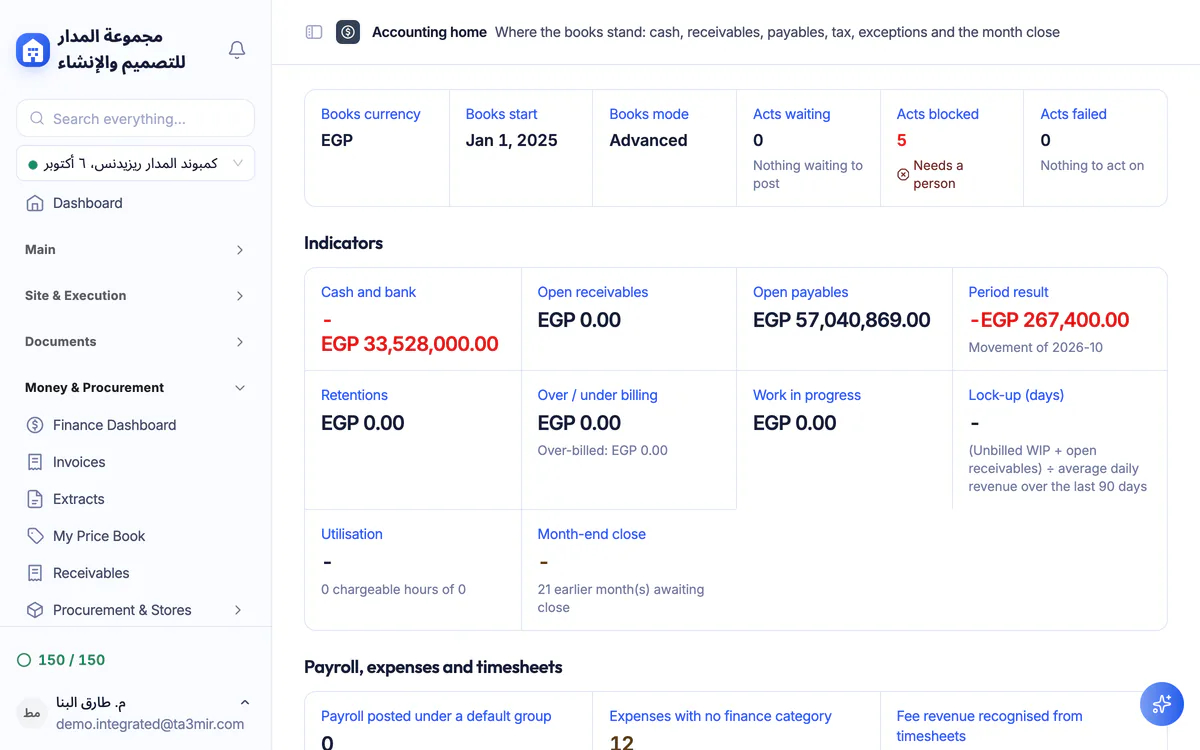Viewport: 1200px width, 750px height.
Task: Click the Dashboard house icon
Action: coord(35,203)
